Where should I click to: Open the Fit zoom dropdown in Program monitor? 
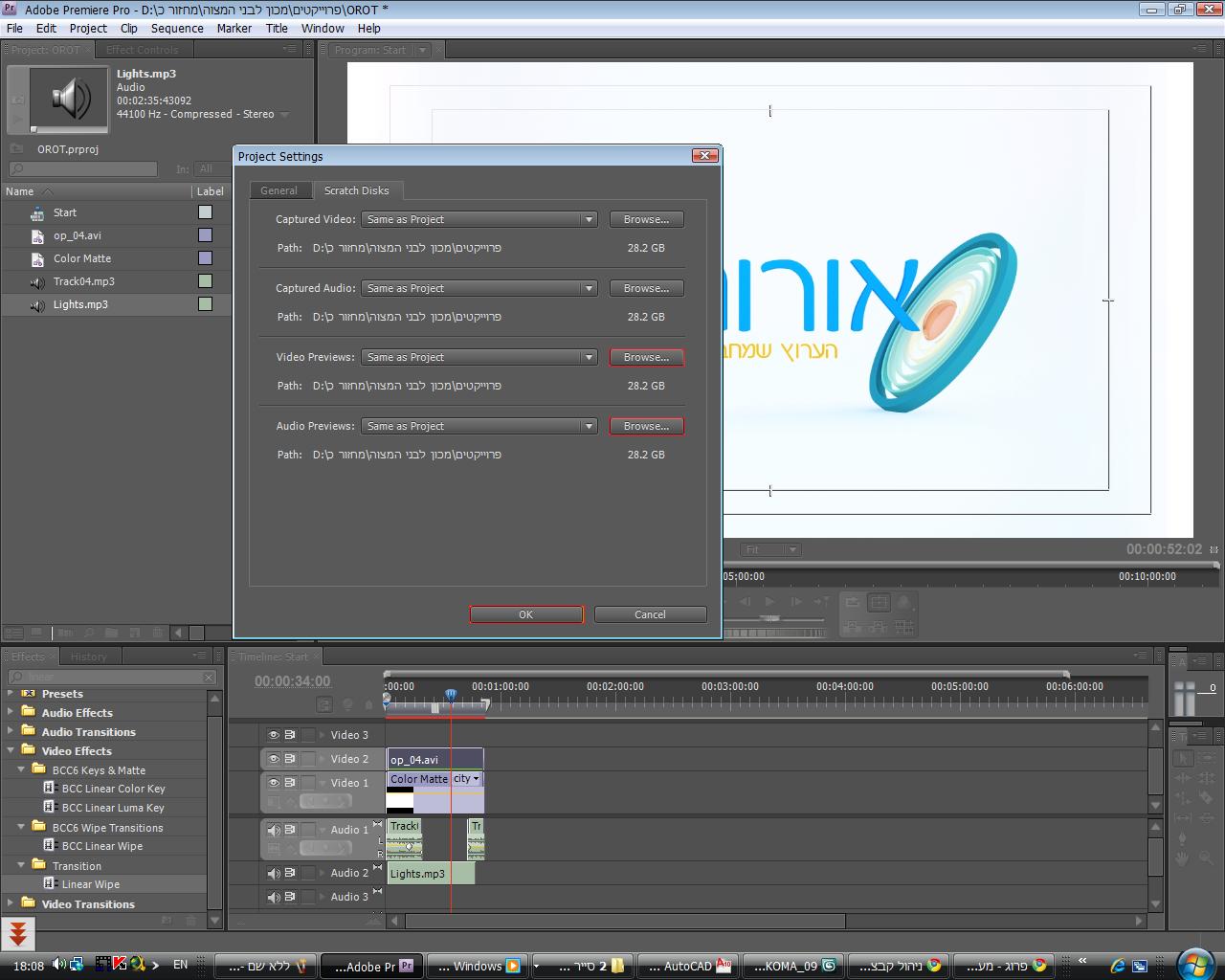[x=770, y=549]
